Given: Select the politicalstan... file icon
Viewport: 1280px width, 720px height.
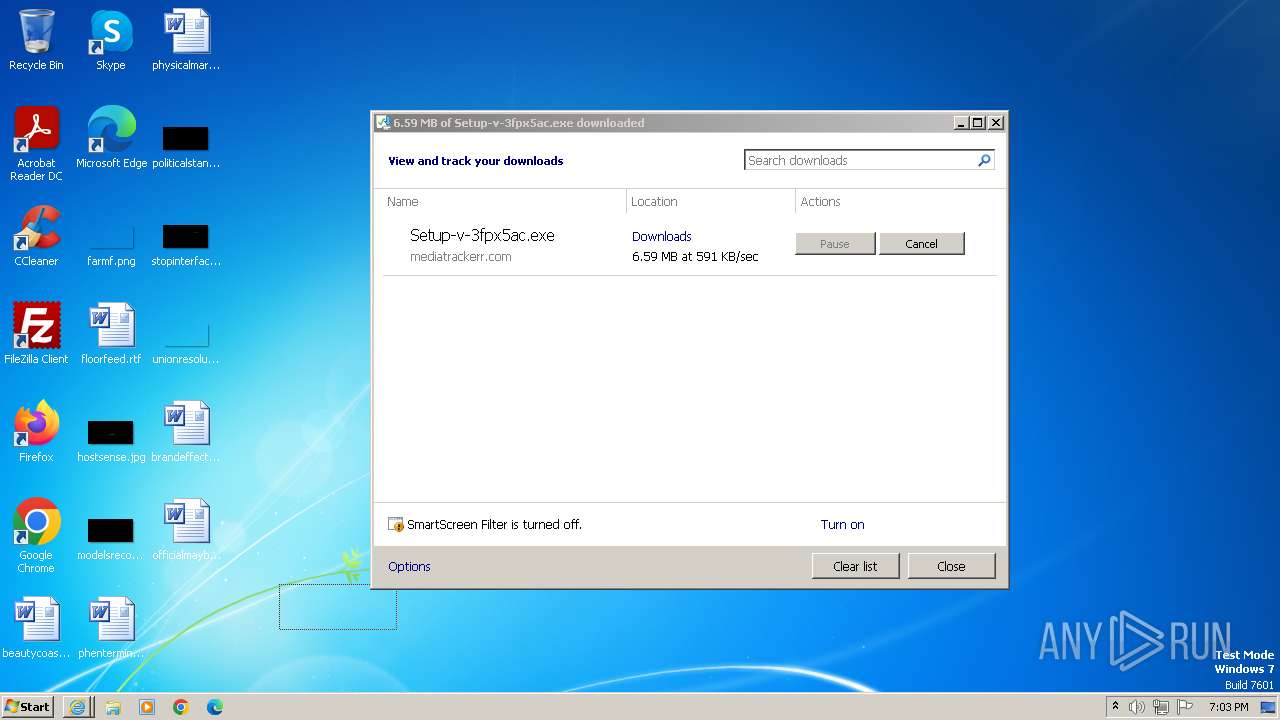Looking at the screenshot, I should tap(186, 143).
